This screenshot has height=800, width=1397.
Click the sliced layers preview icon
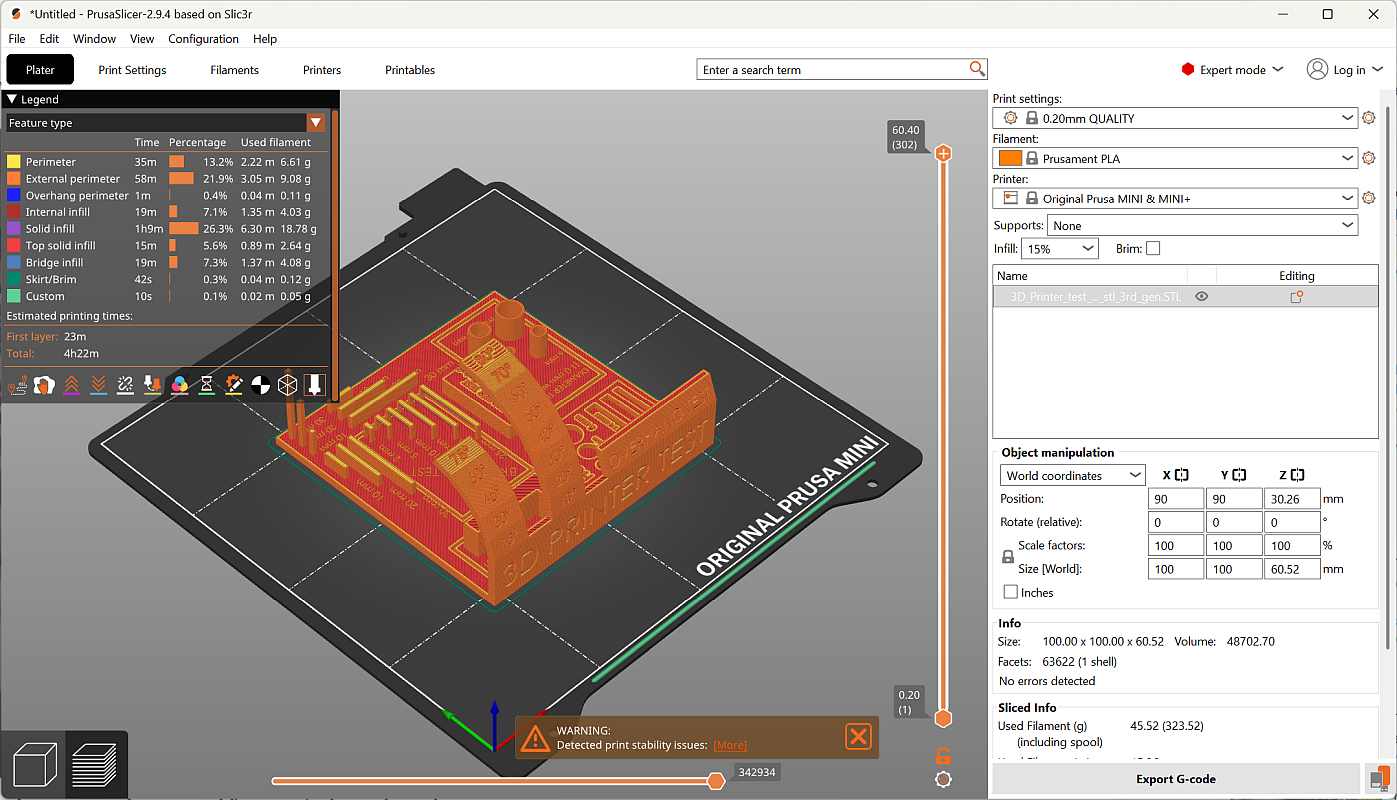click(96, 765)
